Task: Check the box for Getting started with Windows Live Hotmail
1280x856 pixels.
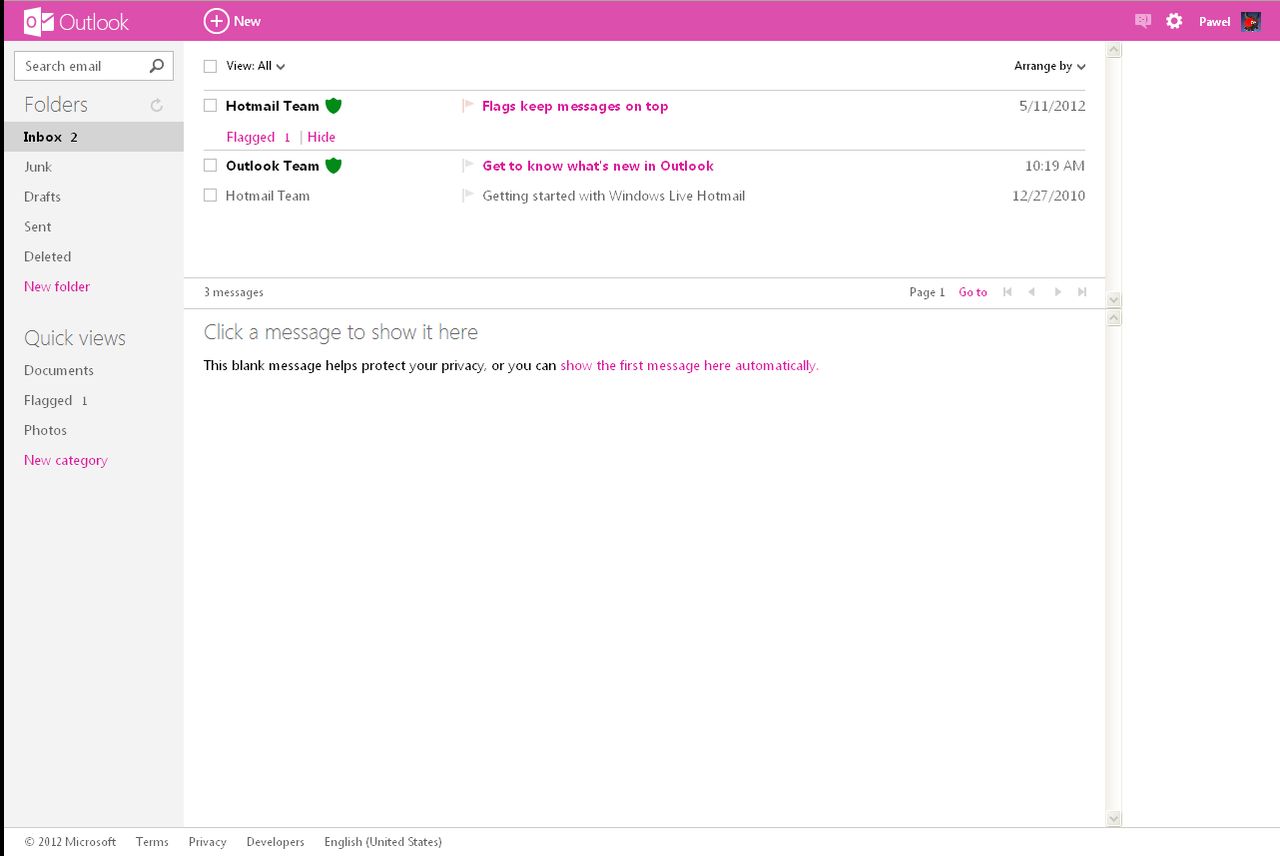Action: pyautogui.click(x=210, y=196)
